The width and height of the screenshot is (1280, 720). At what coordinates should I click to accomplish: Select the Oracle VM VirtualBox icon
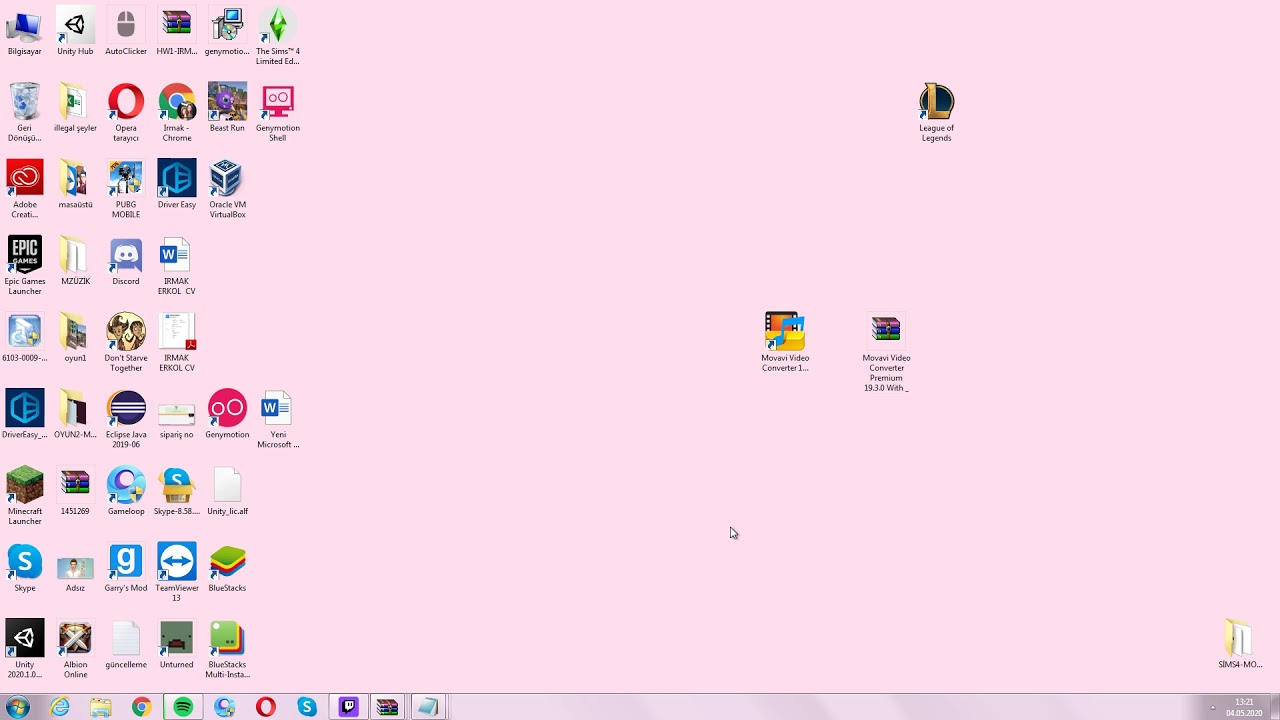227,190
